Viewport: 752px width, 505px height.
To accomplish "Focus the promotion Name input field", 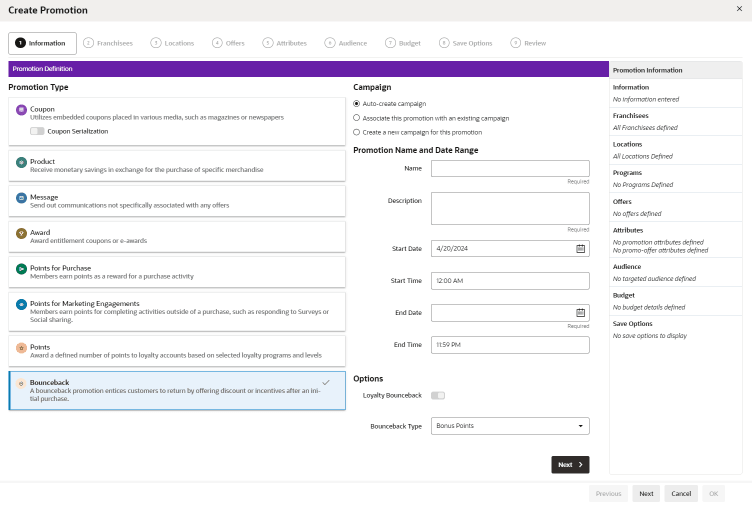I will (510, 168).
